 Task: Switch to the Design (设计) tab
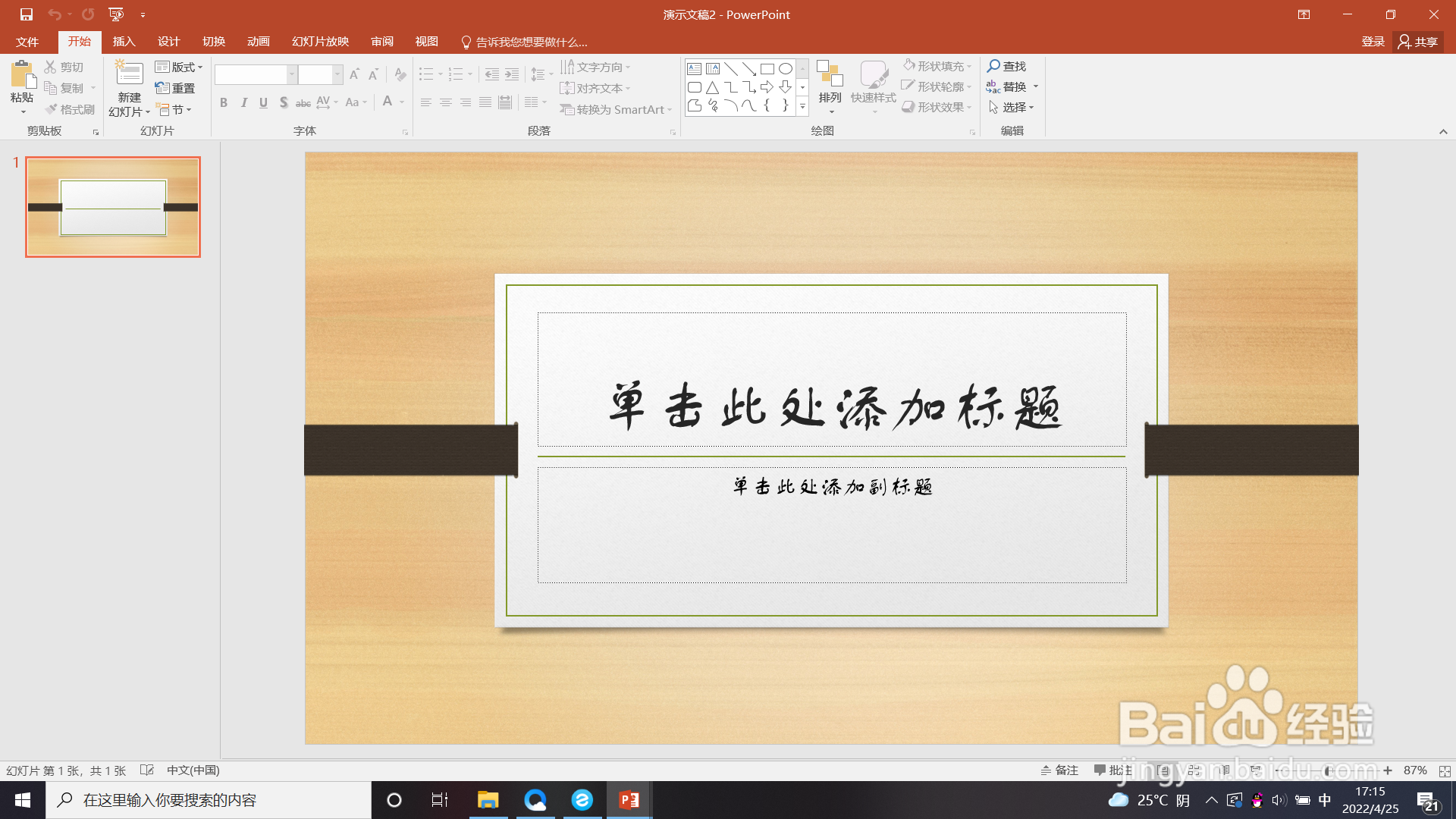pos(168,42)
